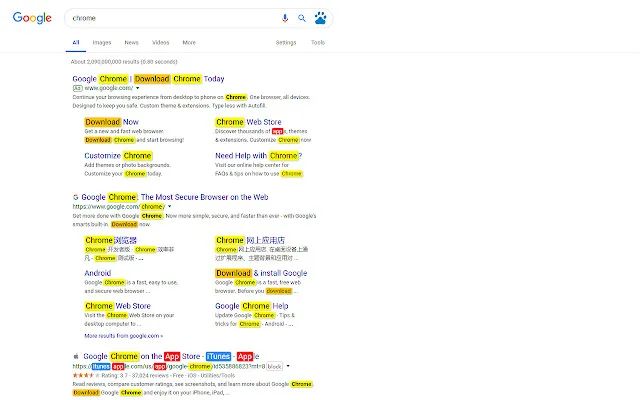The width and height of the screenshot is (640, 400).
Task: Open the Settings menu under the search bar
Action: coord(286,42)
